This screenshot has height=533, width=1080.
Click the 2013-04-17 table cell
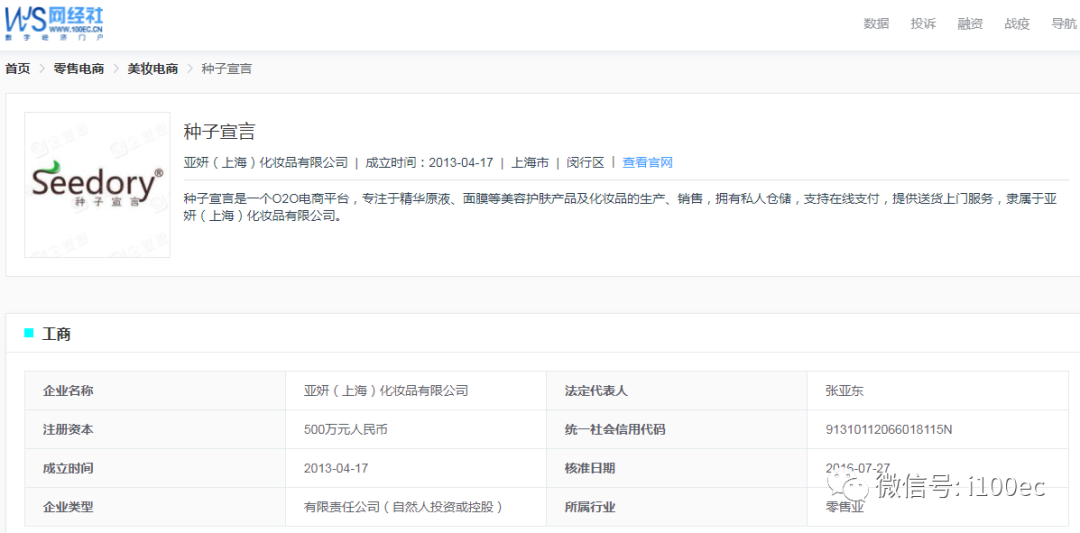416,468
